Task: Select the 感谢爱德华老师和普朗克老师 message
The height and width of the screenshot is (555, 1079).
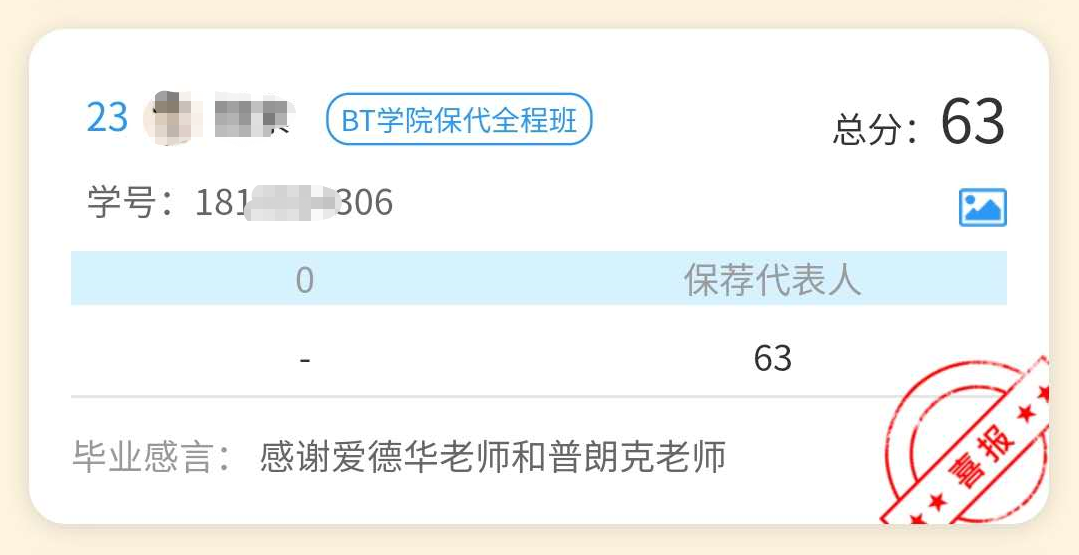Action: tap(493, 457)
